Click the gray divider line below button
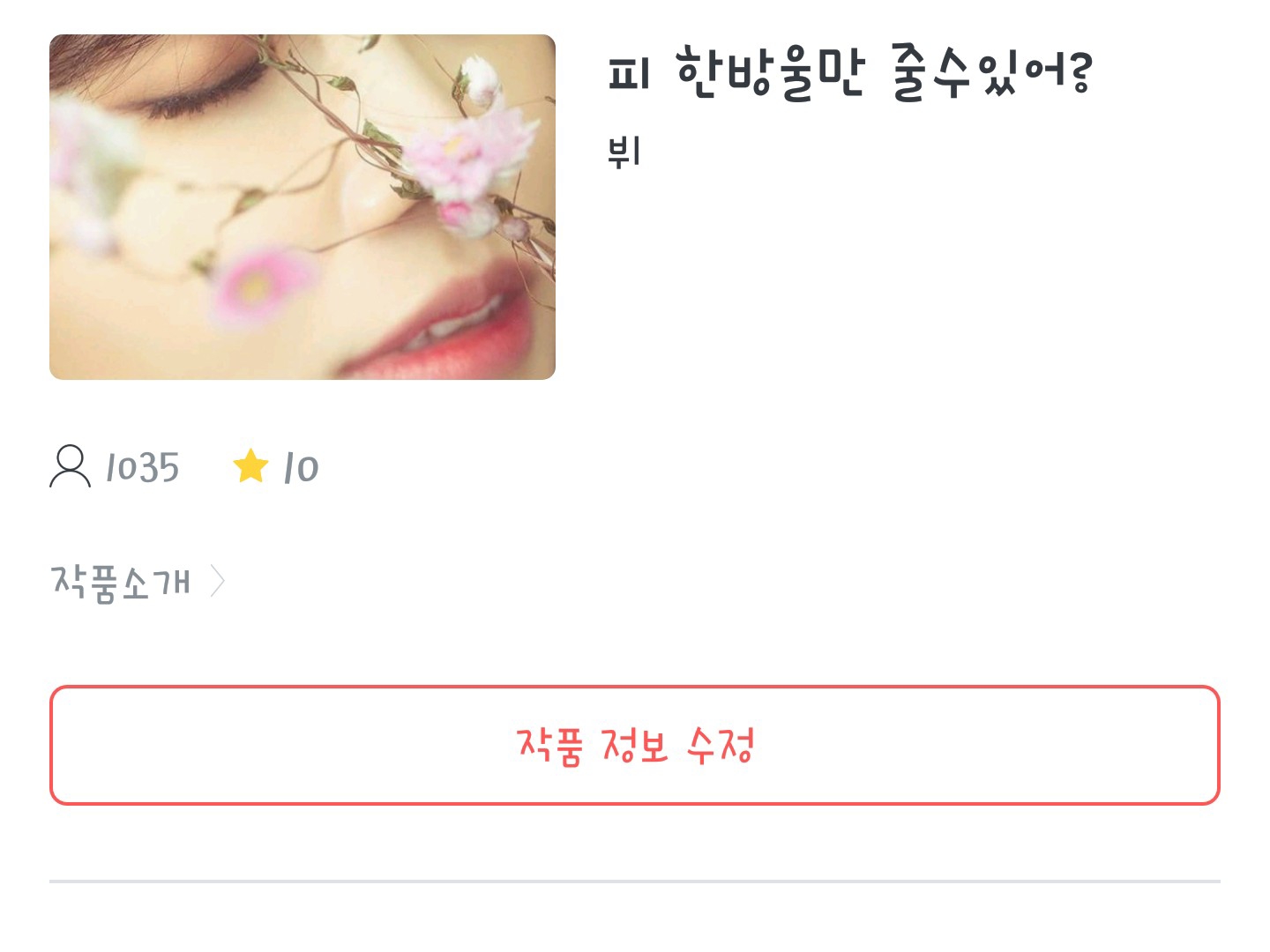This screenshot has width=1270, height=952. (x=635, y=881)
